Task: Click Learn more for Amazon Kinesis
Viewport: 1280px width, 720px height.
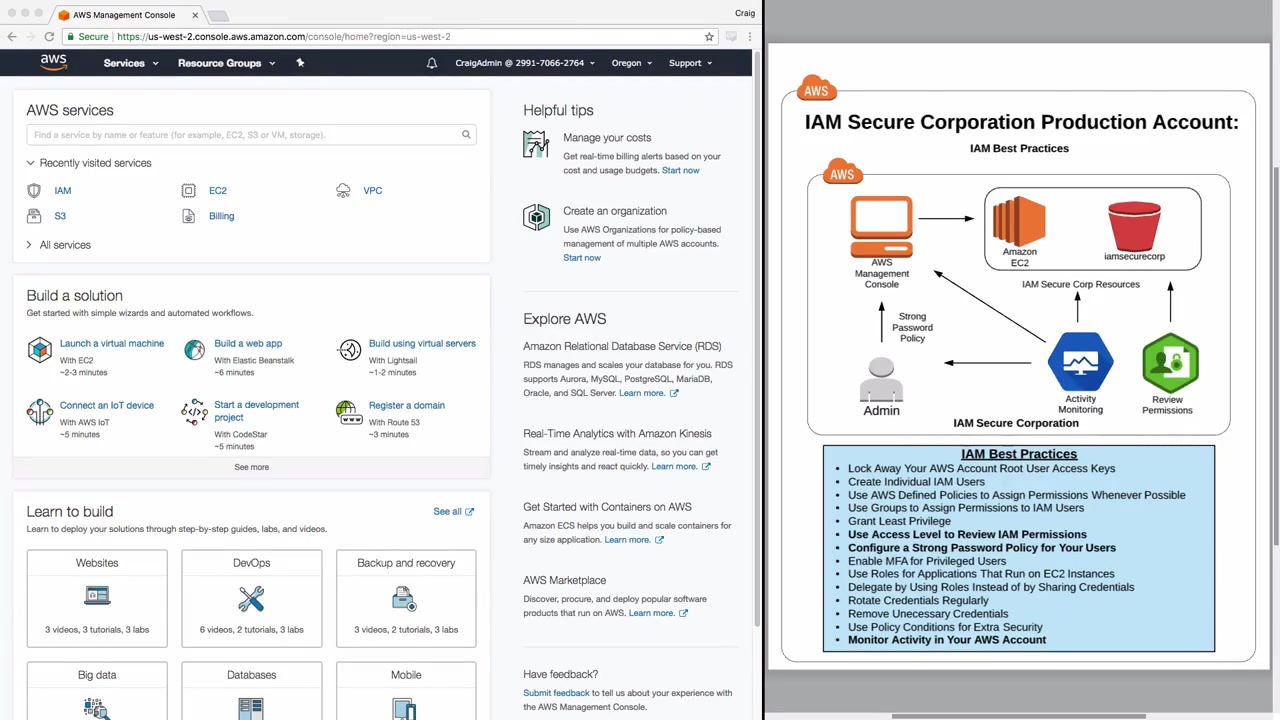Action: 681,466
